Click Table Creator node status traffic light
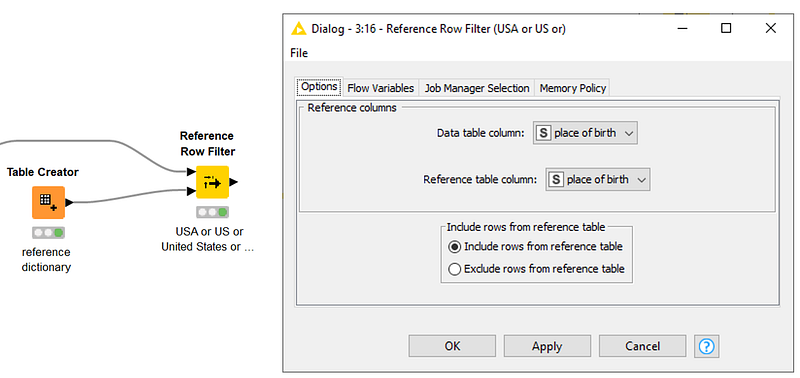The height and width of the screenshot is (378, 800). [48, 233]
